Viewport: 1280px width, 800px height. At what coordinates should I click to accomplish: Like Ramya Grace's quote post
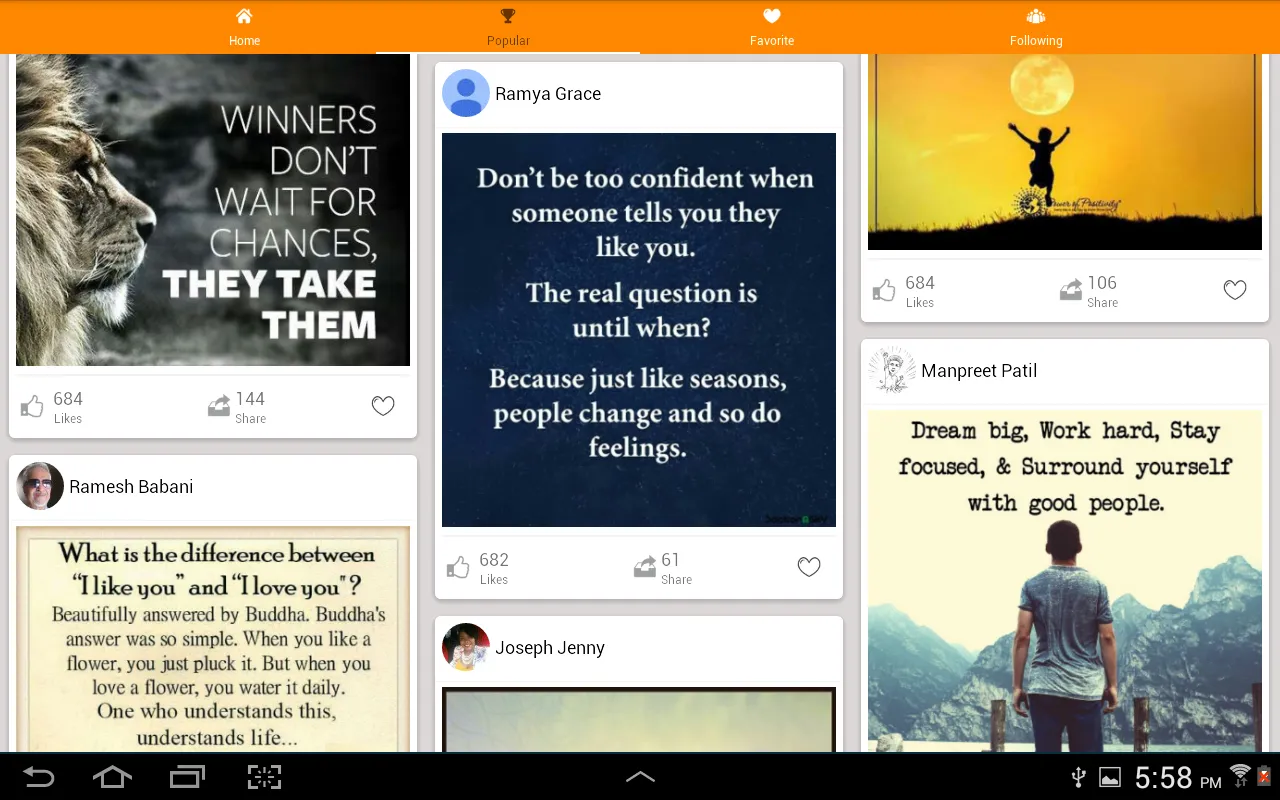click(458, 568)
